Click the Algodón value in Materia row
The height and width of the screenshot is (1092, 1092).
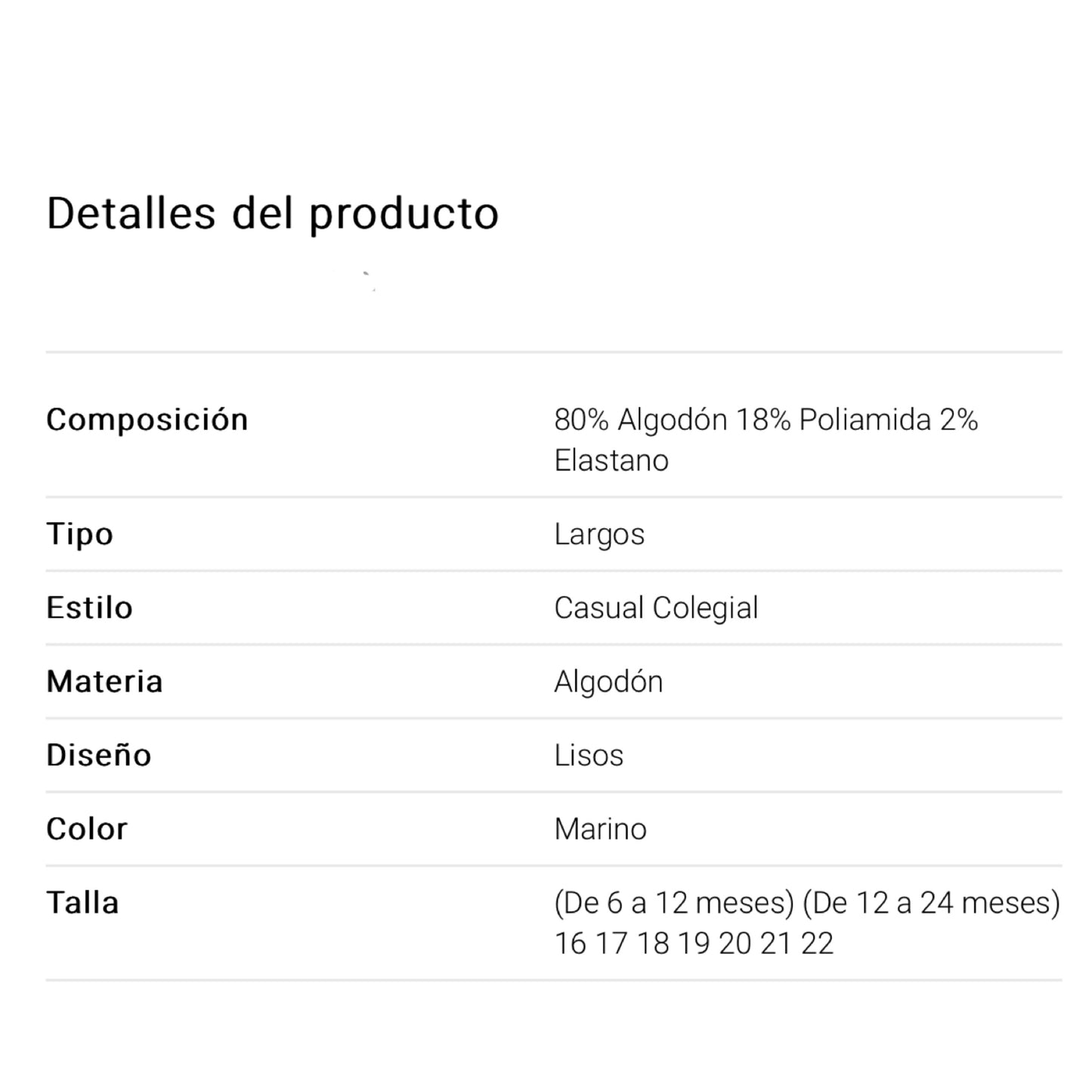click(x=608, y=682)
